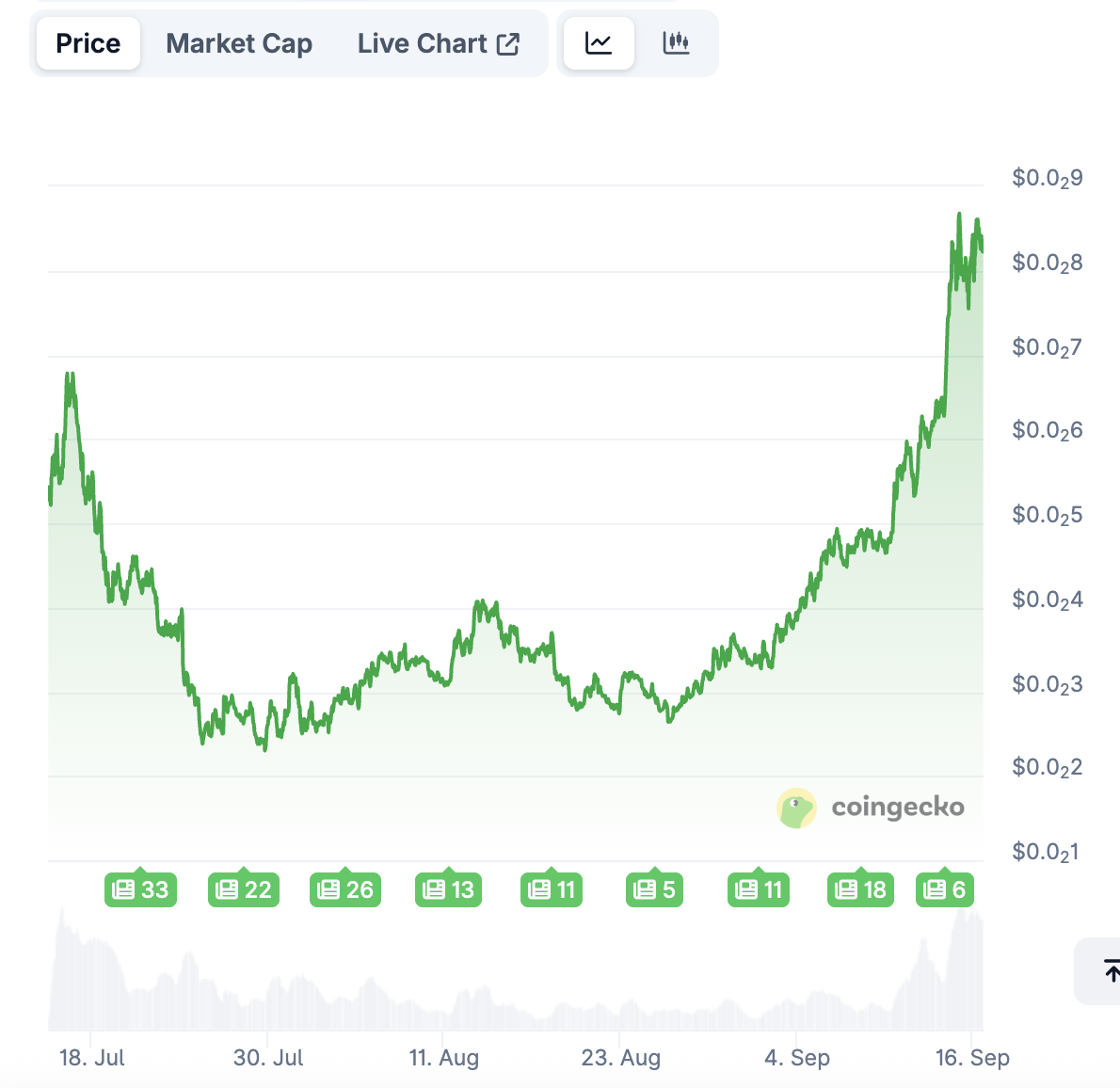This screenshot has width=1120, height=1088.
Task: Click the 16. Sep date label
Action: (x=972, y=1058)
